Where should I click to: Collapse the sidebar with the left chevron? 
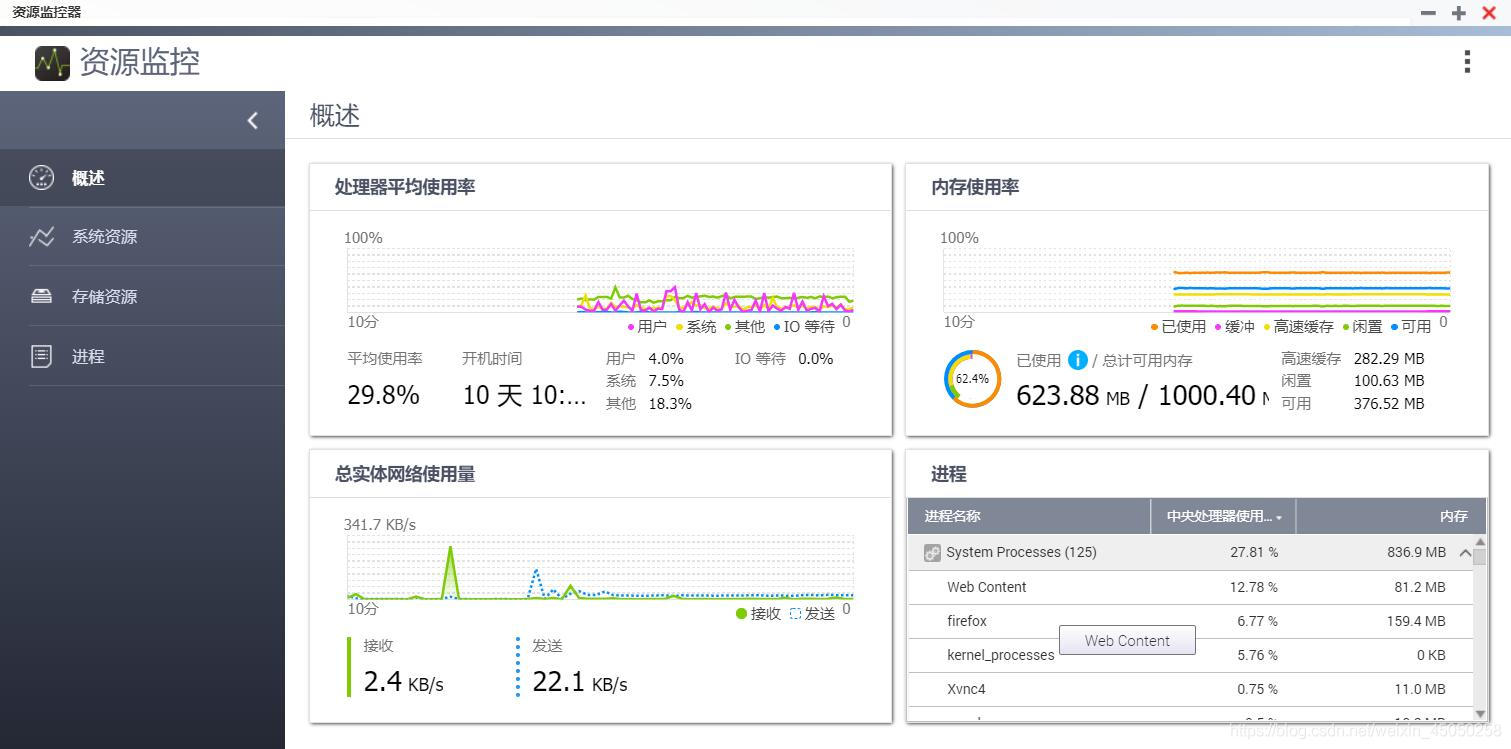253,121
